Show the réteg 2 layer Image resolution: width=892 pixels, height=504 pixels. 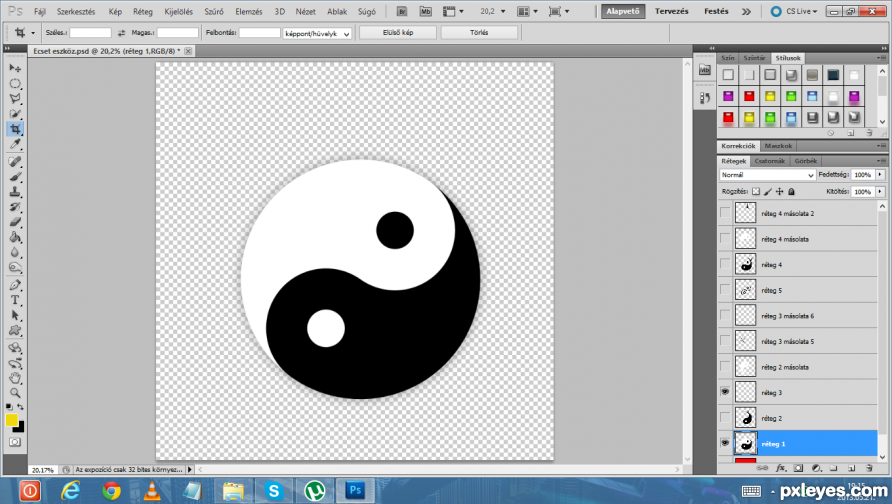[725, 418]
